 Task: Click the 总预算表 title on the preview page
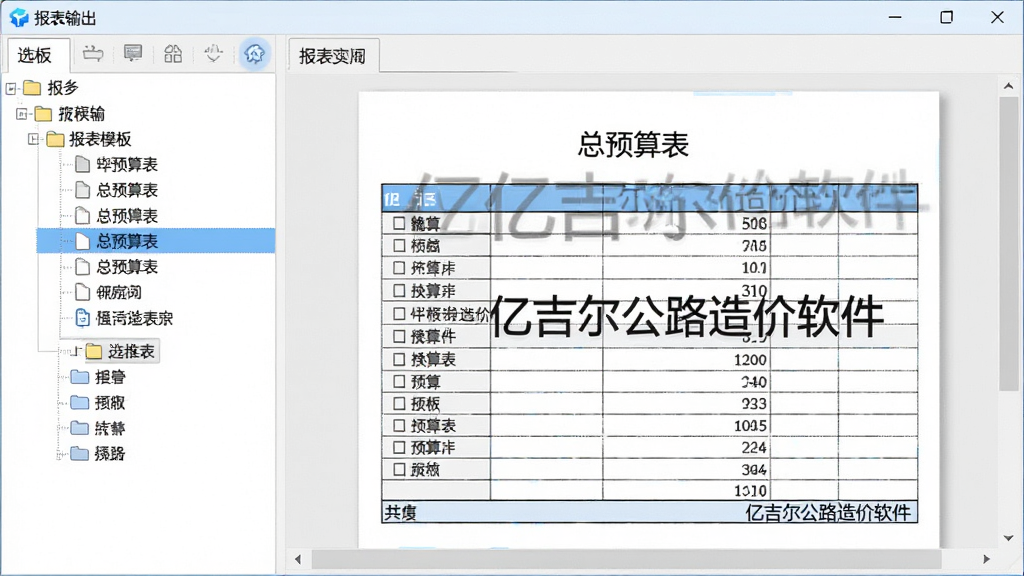pyautogui.click(x=633, y=144)
